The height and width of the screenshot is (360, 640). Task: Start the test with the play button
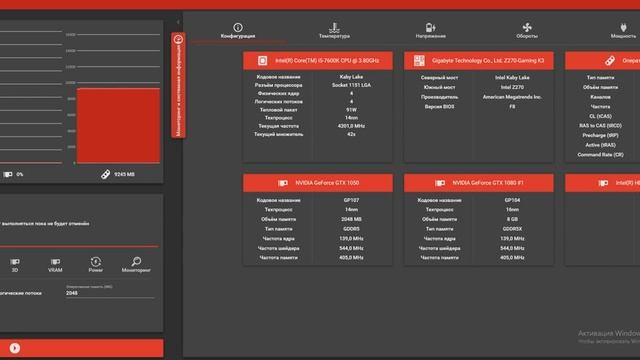15,348
